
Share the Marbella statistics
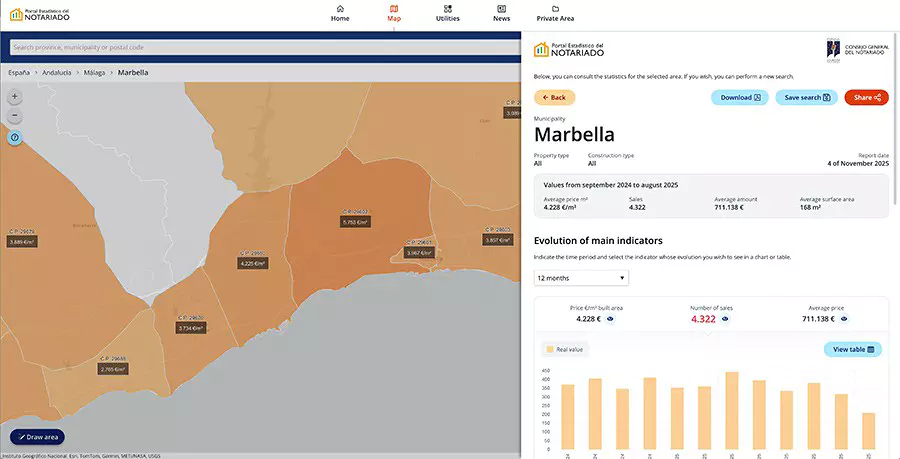click(866, 97)
